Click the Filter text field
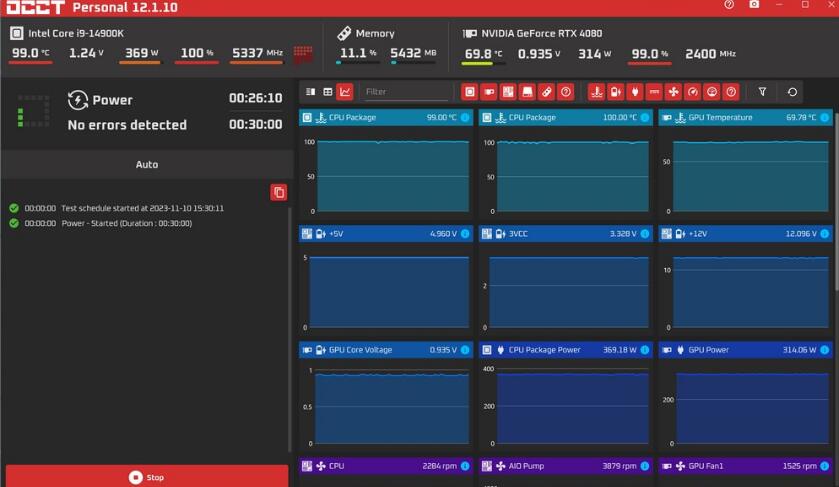This screenshot has height=487, width=839. pos(405,92)
